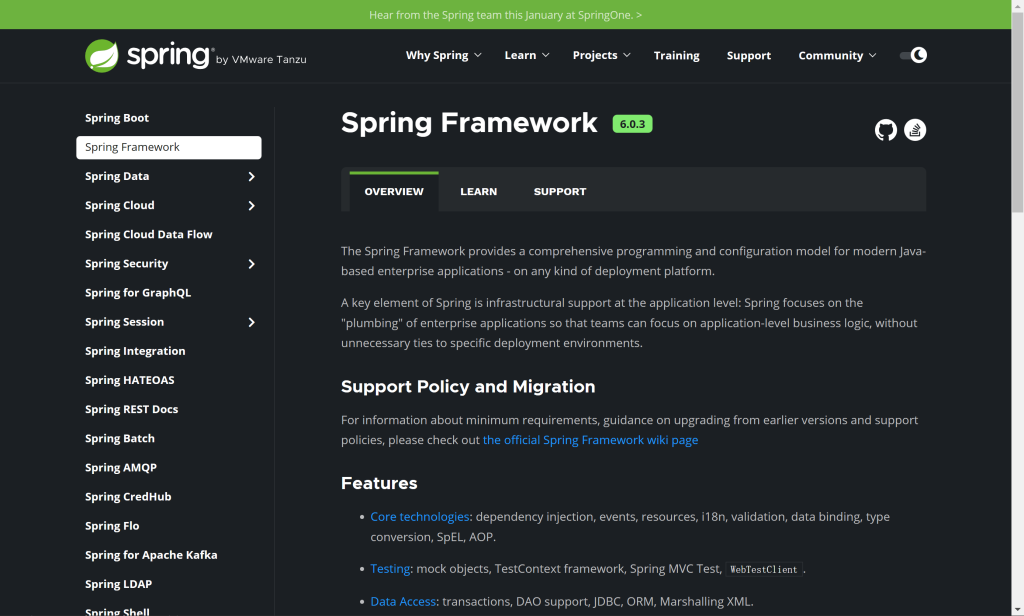Screen dimensions: 1024x616
Task: Expand the Spring Session submenu chevron
Action: coord(251,322)
